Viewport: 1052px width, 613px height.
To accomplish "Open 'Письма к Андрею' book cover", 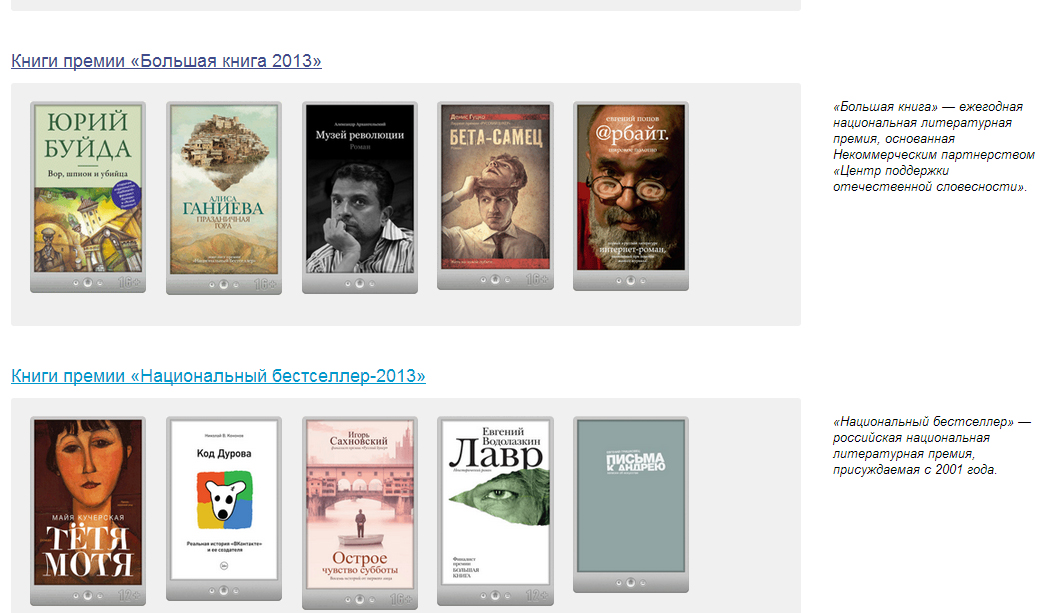I will (631, 504).
